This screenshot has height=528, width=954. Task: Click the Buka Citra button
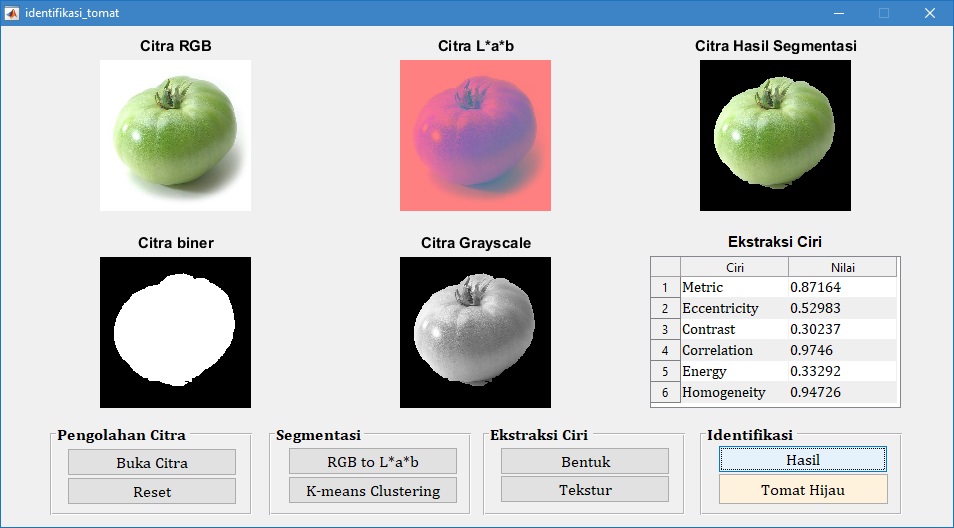[x=152, y=462]
